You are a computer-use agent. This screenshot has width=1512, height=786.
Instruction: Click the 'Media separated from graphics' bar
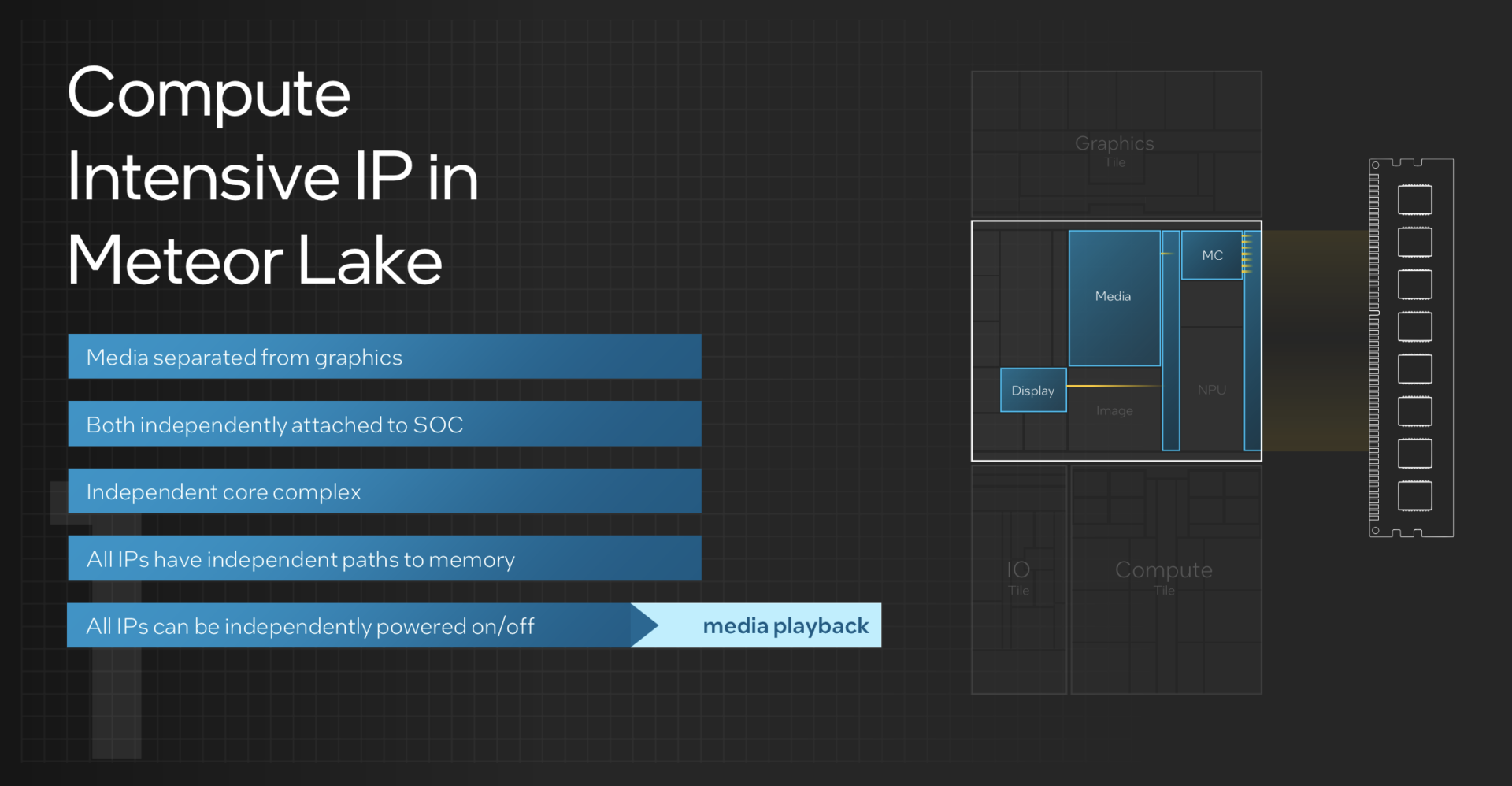(x=384, y=357)
